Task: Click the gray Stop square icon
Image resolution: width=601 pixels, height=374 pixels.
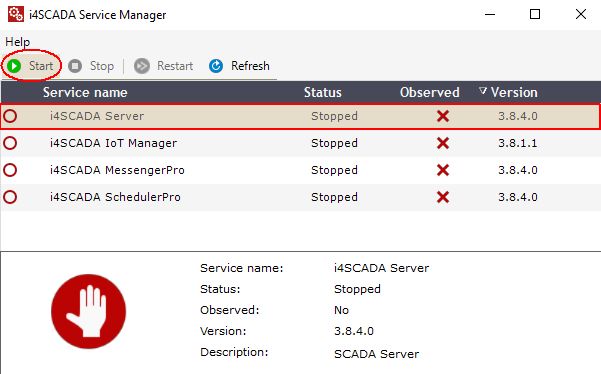Action: (75, 66)
